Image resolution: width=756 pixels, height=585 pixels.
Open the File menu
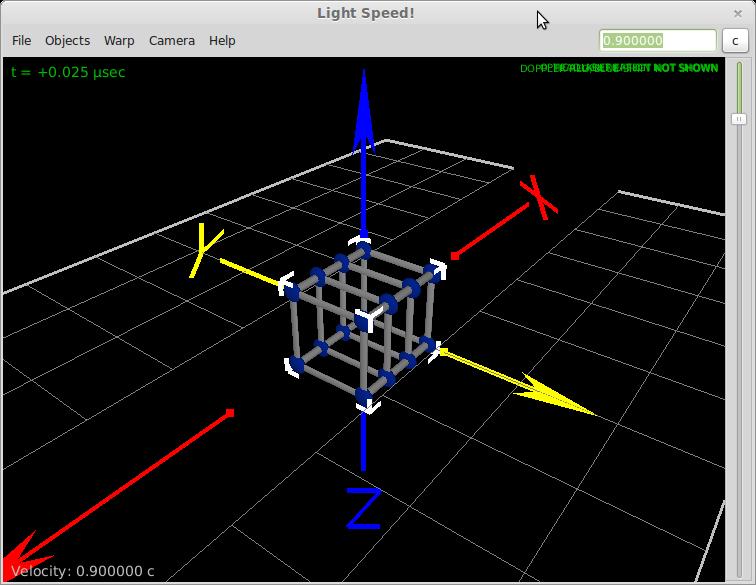[21, 40]
